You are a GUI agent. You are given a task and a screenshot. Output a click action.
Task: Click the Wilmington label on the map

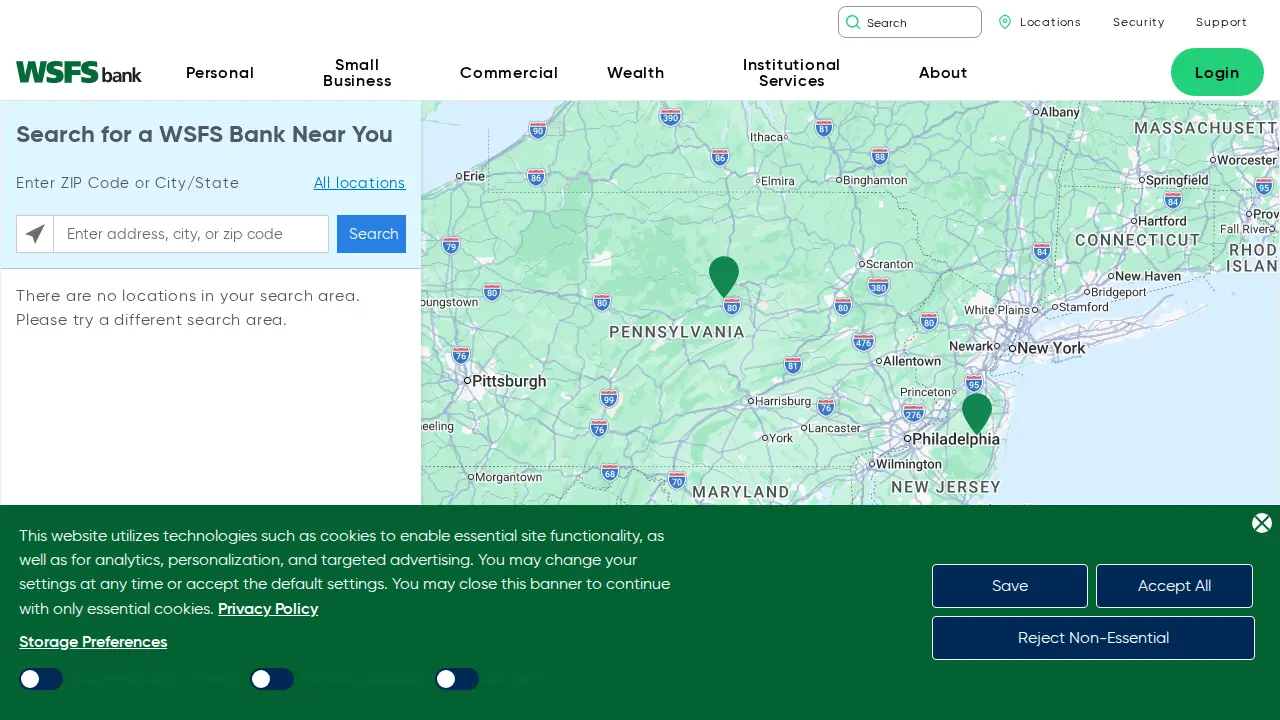909,464
